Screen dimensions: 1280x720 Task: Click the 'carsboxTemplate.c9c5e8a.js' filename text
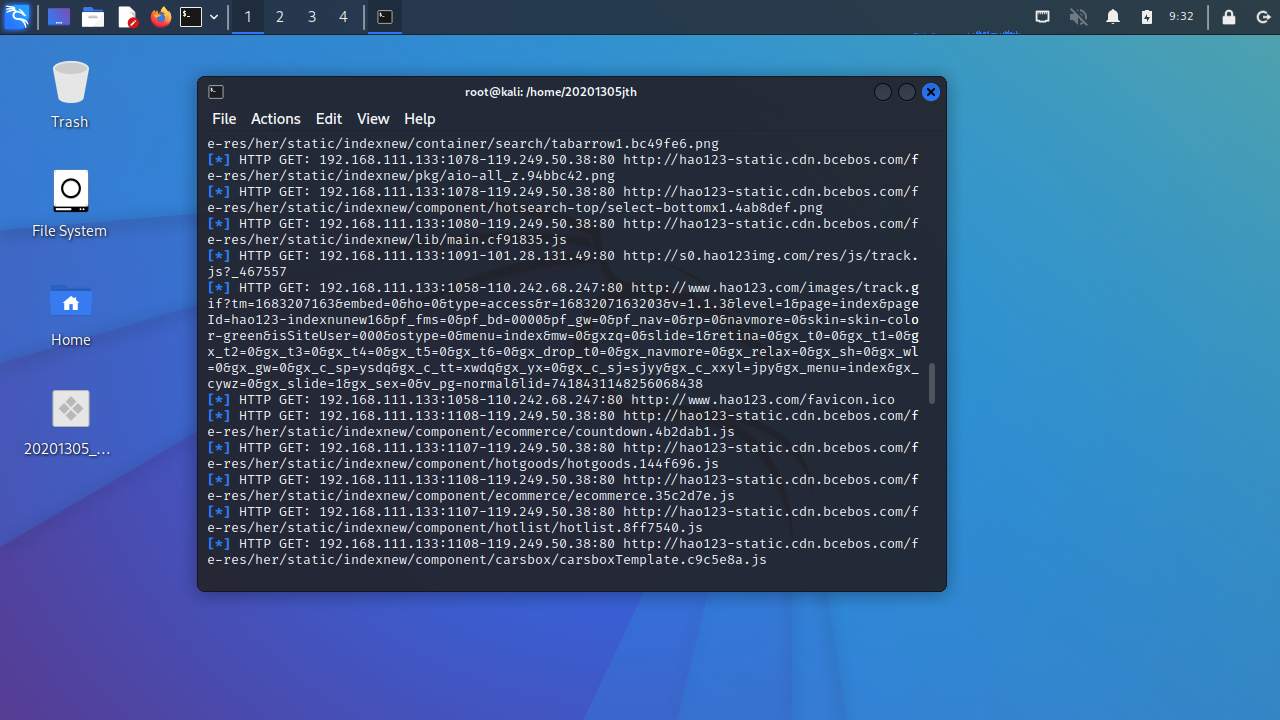pyautogui.click(x=663, y=560)
